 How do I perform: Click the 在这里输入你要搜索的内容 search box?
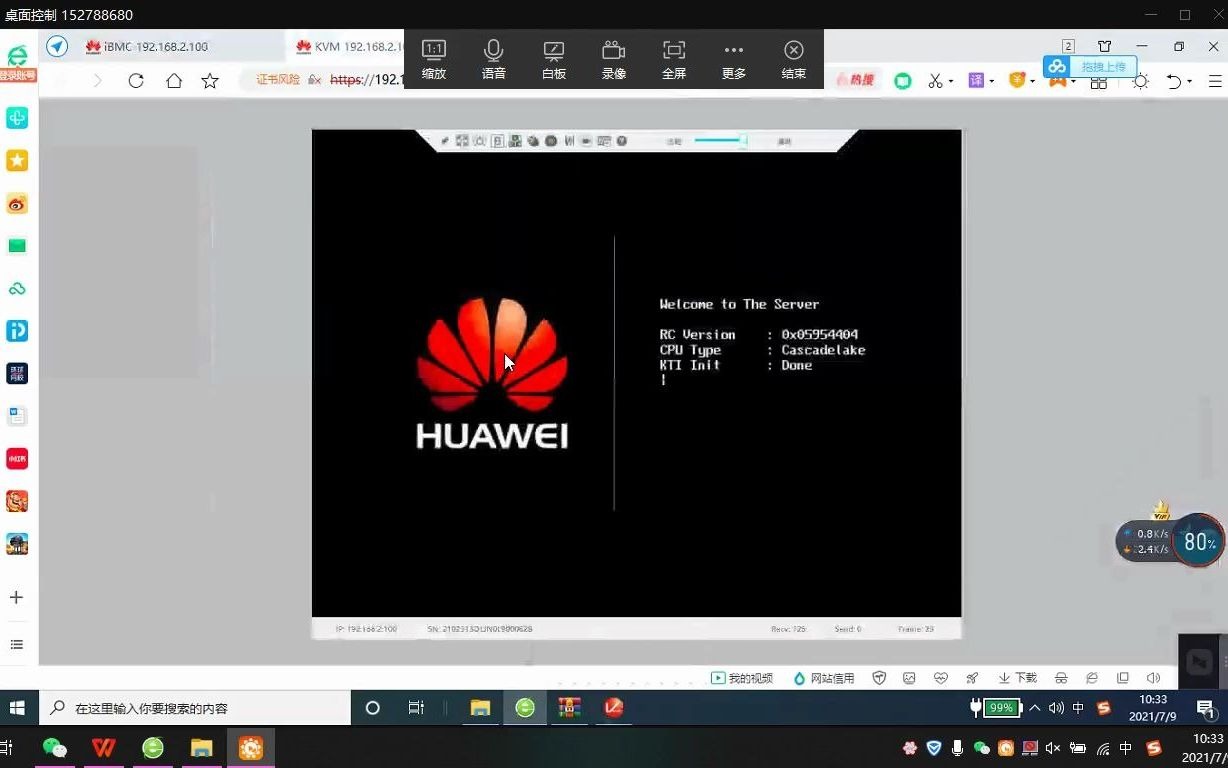195,708
